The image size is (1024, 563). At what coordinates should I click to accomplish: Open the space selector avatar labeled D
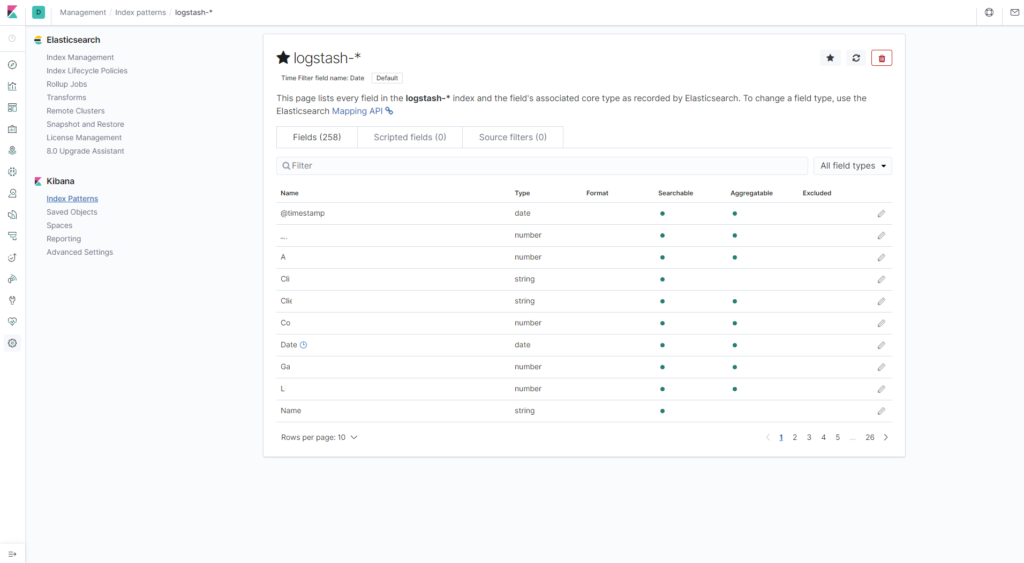39,12
